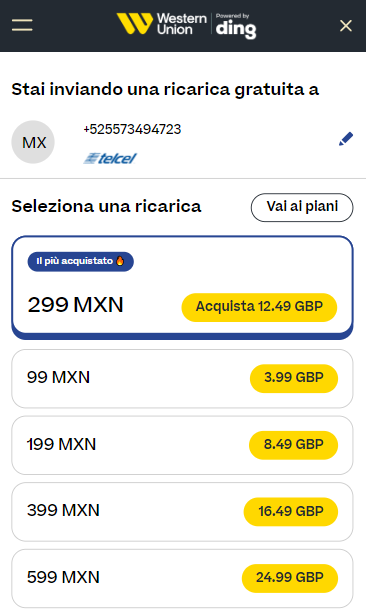
Task: Choose the 199 MXN top-up card
Action: [x=182, y=445]
